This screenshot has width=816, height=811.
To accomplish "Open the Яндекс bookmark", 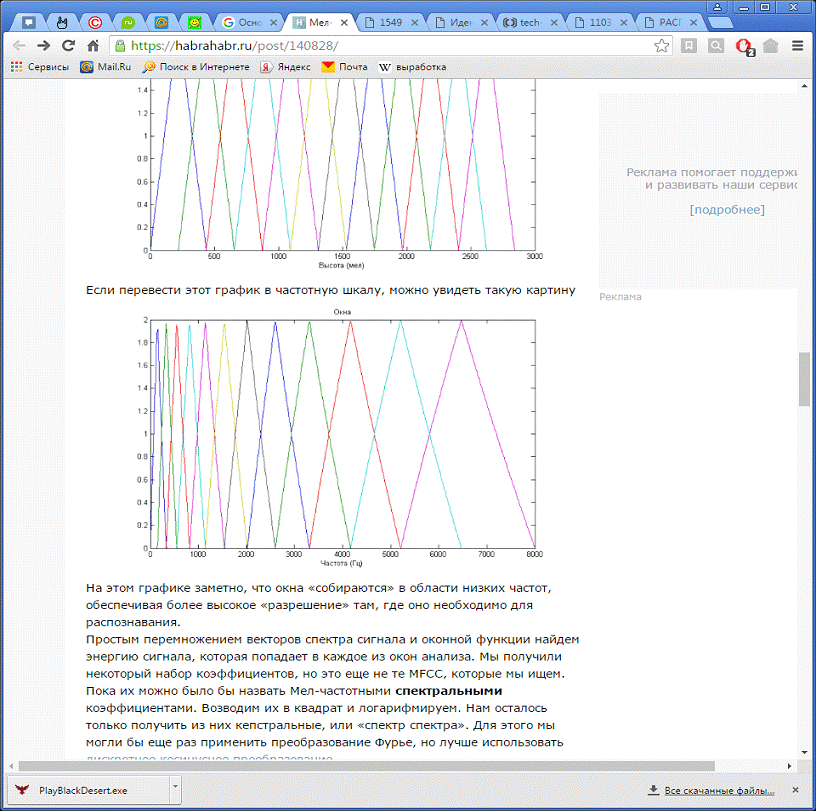I will pyautogui.click(x=285, y=67).
